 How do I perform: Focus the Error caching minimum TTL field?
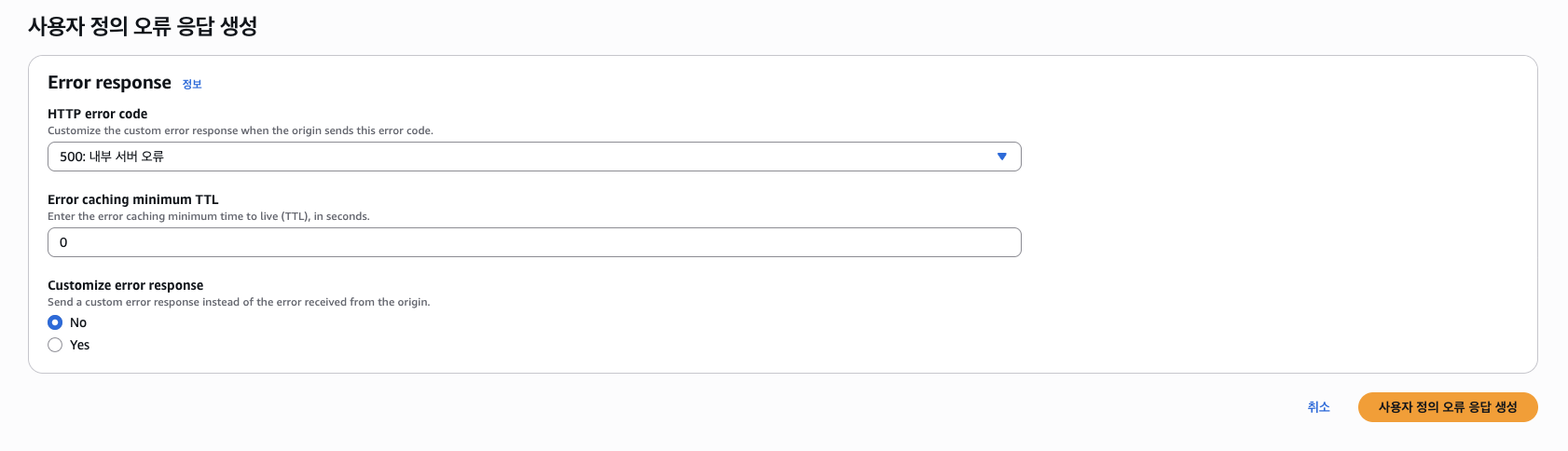(534, 242)
